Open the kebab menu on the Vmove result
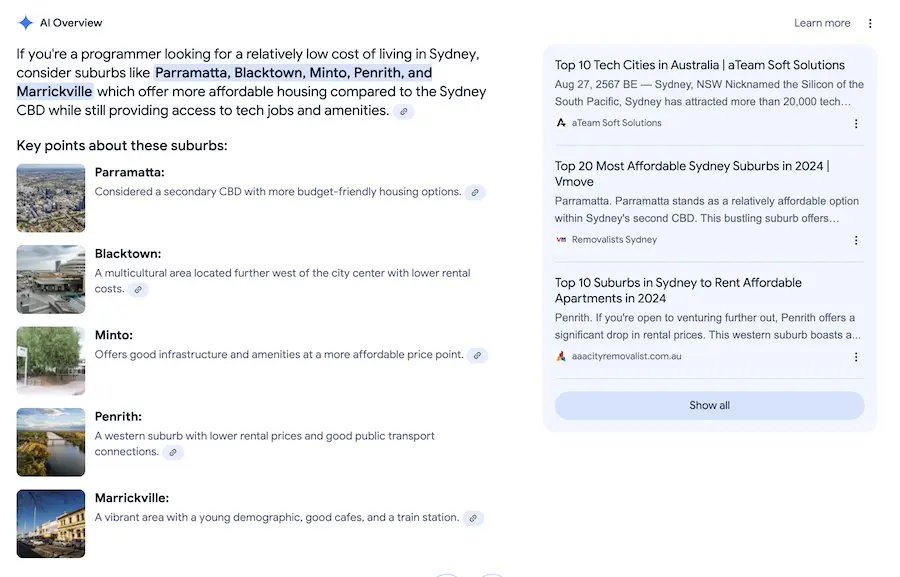900x577 pixels. tap(856, 240)
